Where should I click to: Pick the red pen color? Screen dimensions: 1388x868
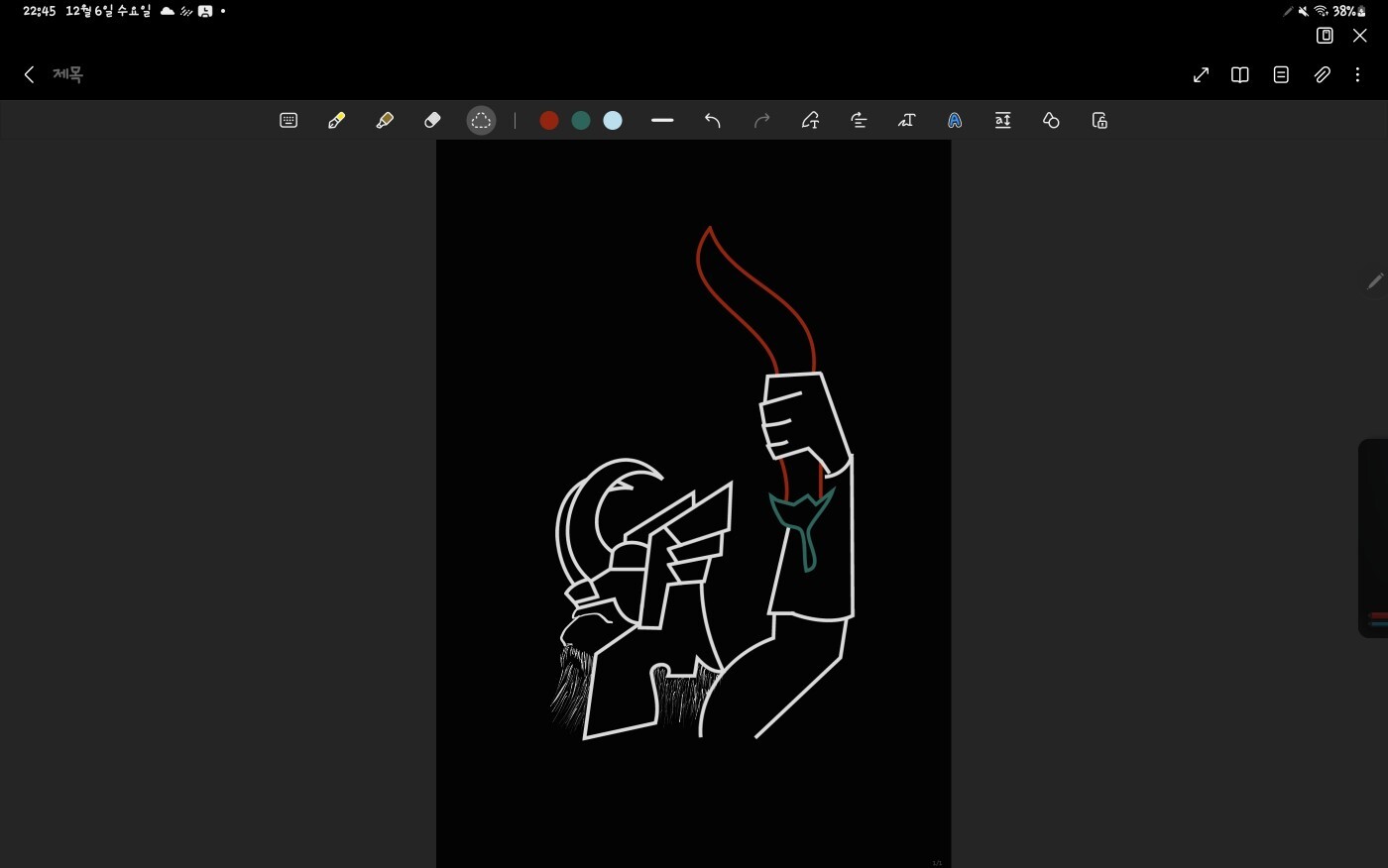click(549, 121)
